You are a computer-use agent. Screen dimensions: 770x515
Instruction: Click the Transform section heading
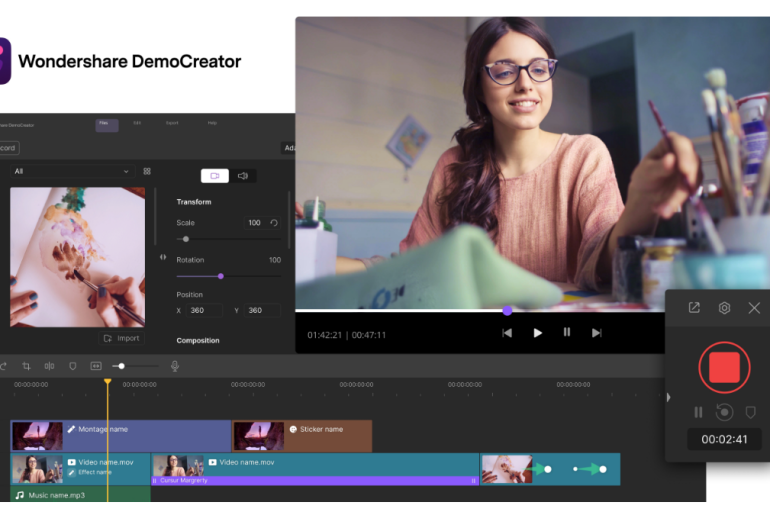click(x=194, y=202)
